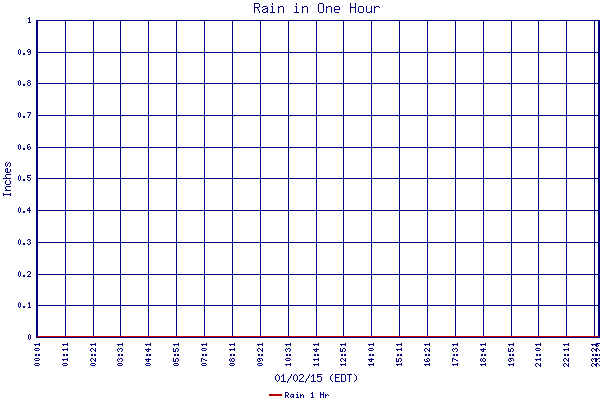Click the x-axis time label 03:31

pos(121,354)
